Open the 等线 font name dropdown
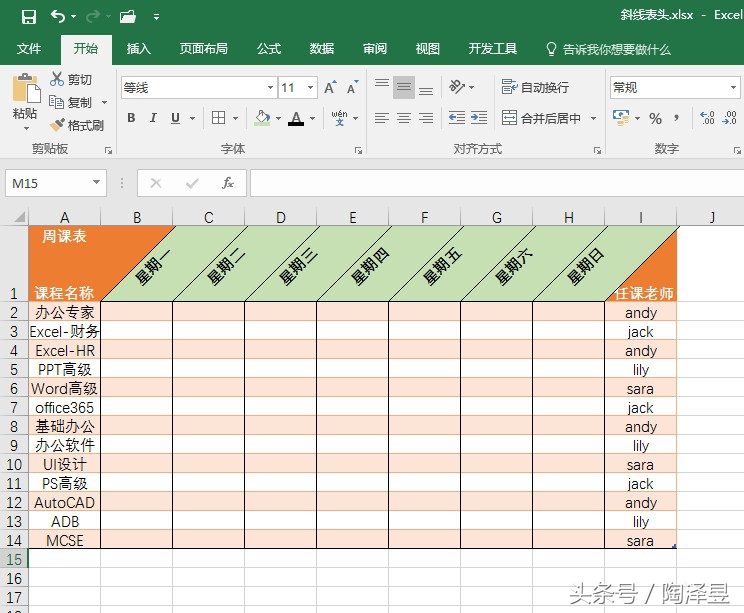Image resolution: width=744 pixels, height=613 pixels. pyautogui.click(x=270, y=87)
